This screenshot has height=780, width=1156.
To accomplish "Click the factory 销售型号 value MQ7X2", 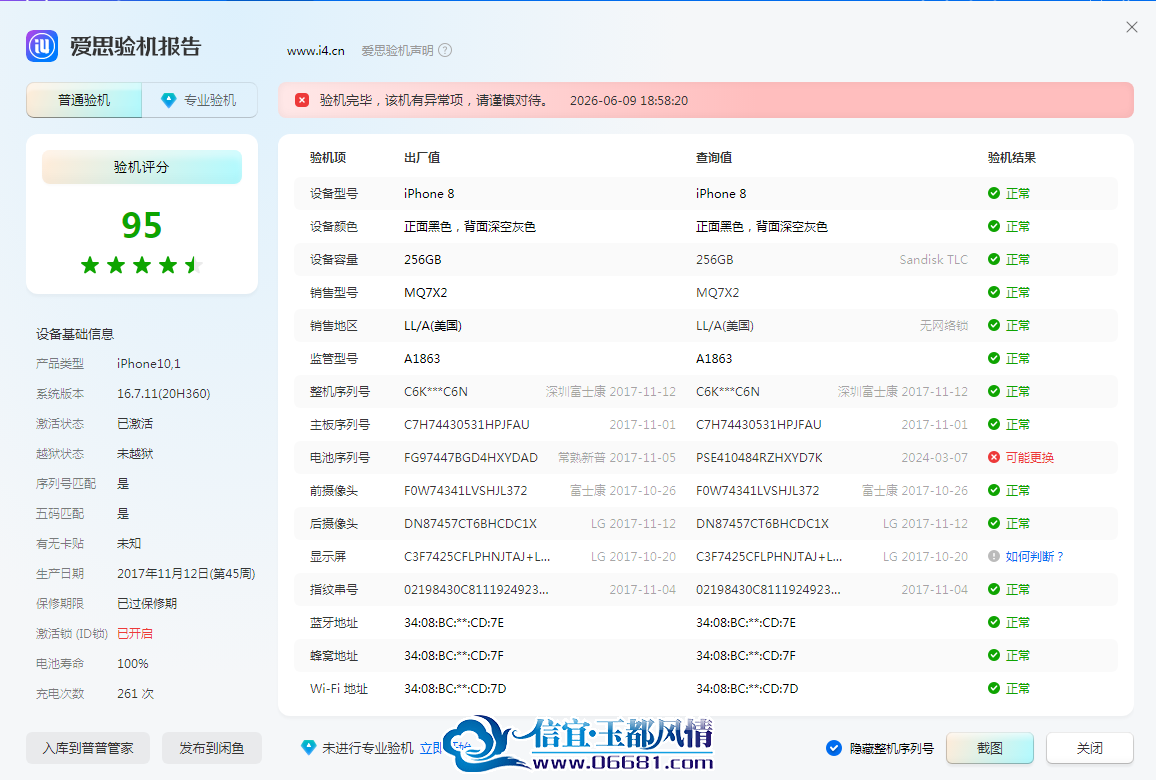I will coord(425,293).
